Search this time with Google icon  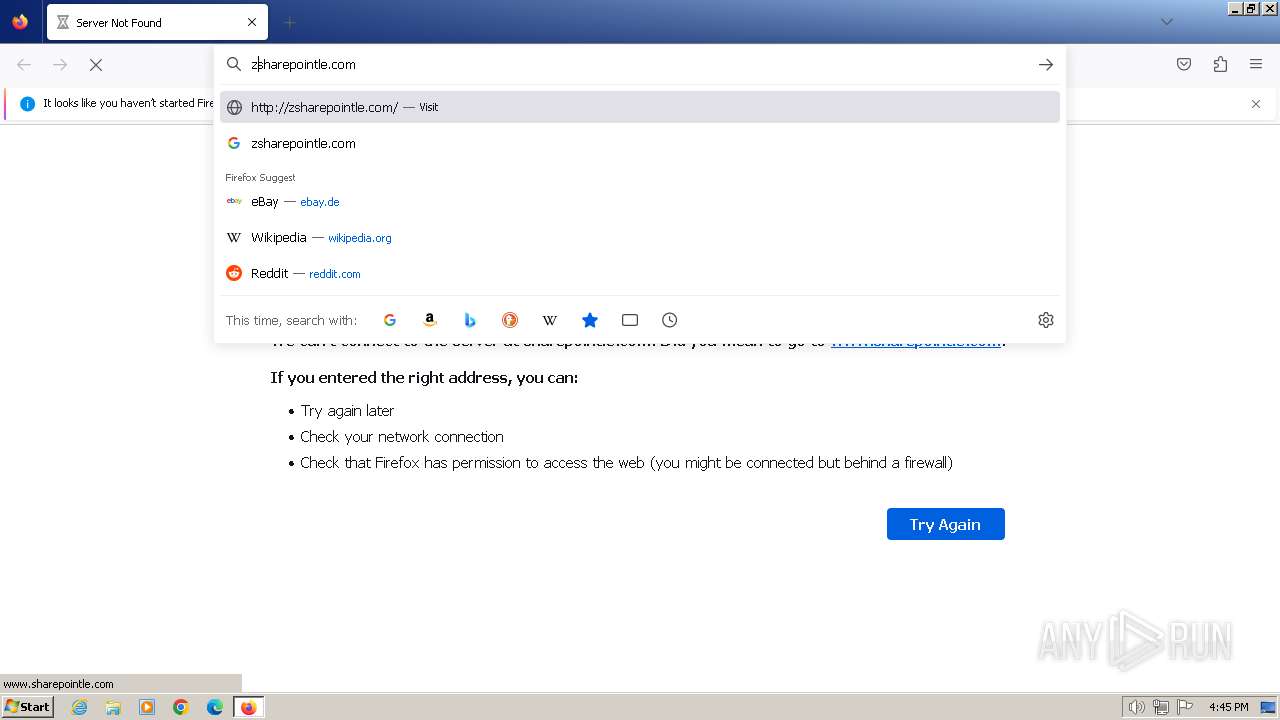[390, 320]
